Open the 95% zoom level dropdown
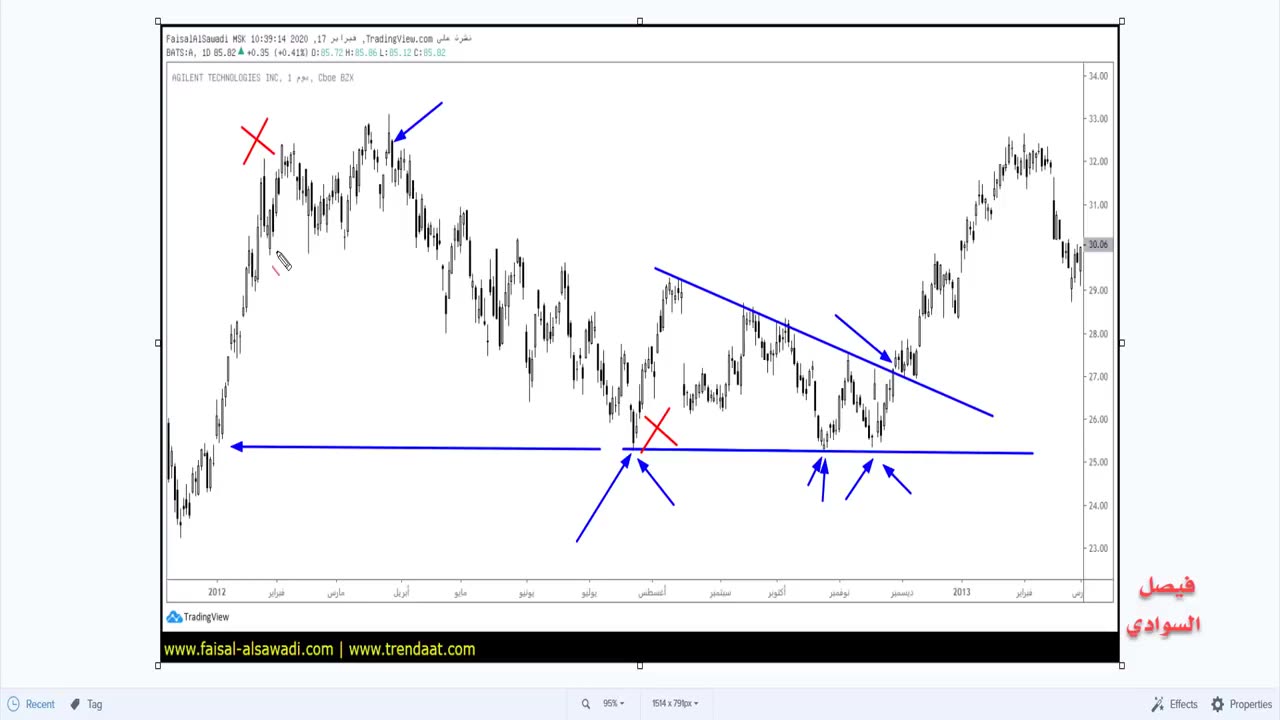Screen dimensions: 1280x720 tap(613, 704)
